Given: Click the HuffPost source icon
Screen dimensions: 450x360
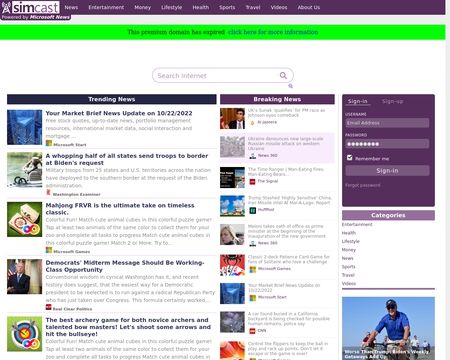Looking at the screenshot, I should (253, 210).
